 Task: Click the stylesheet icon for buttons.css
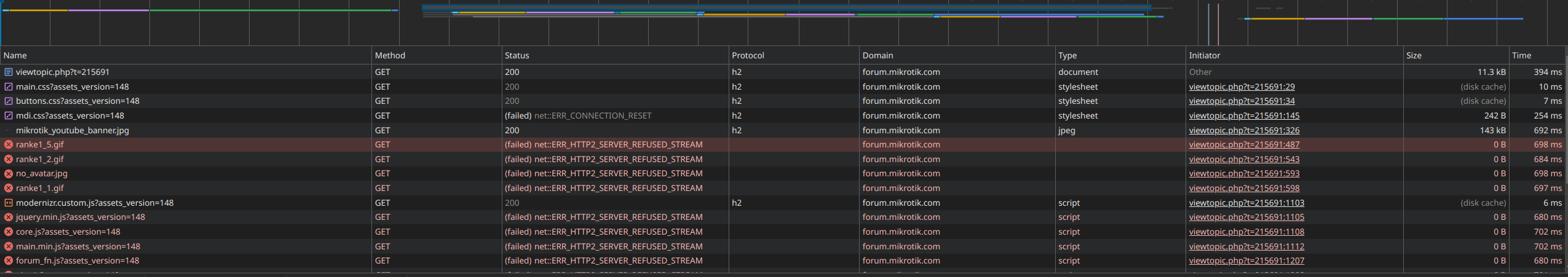coord(9,101)
